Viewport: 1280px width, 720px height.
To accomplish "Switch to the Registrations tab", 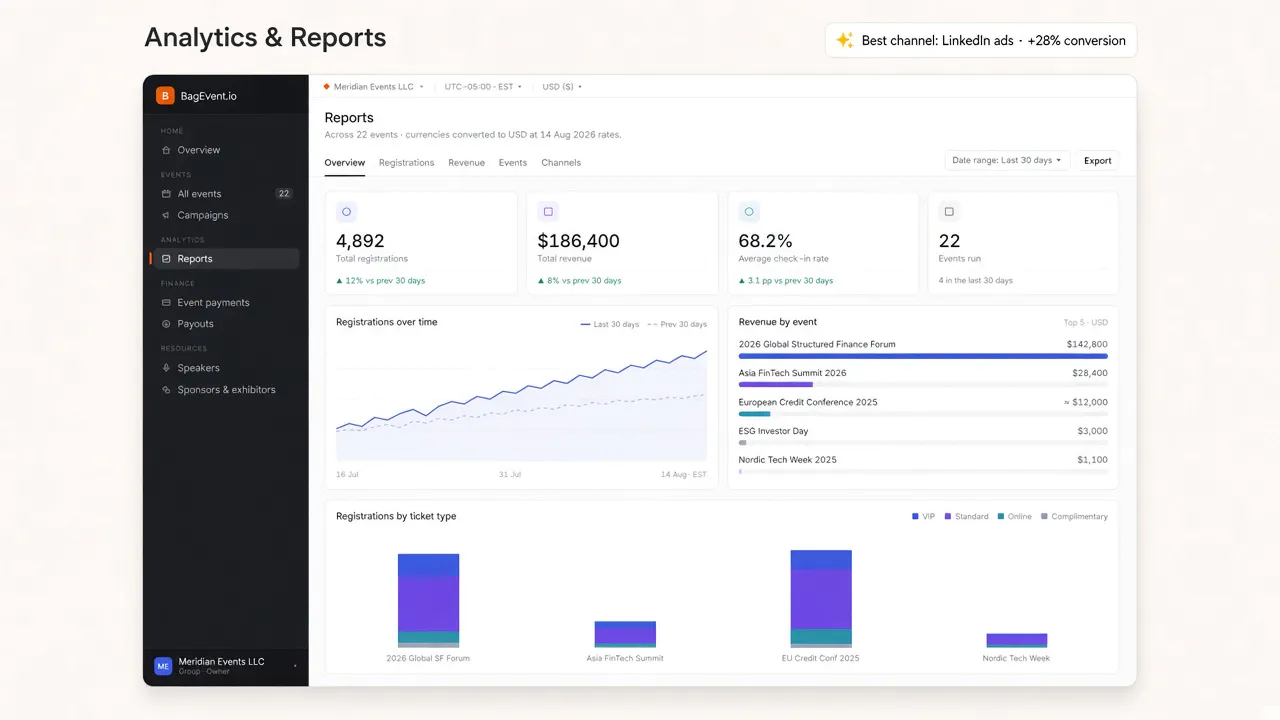I will [407, 163].
